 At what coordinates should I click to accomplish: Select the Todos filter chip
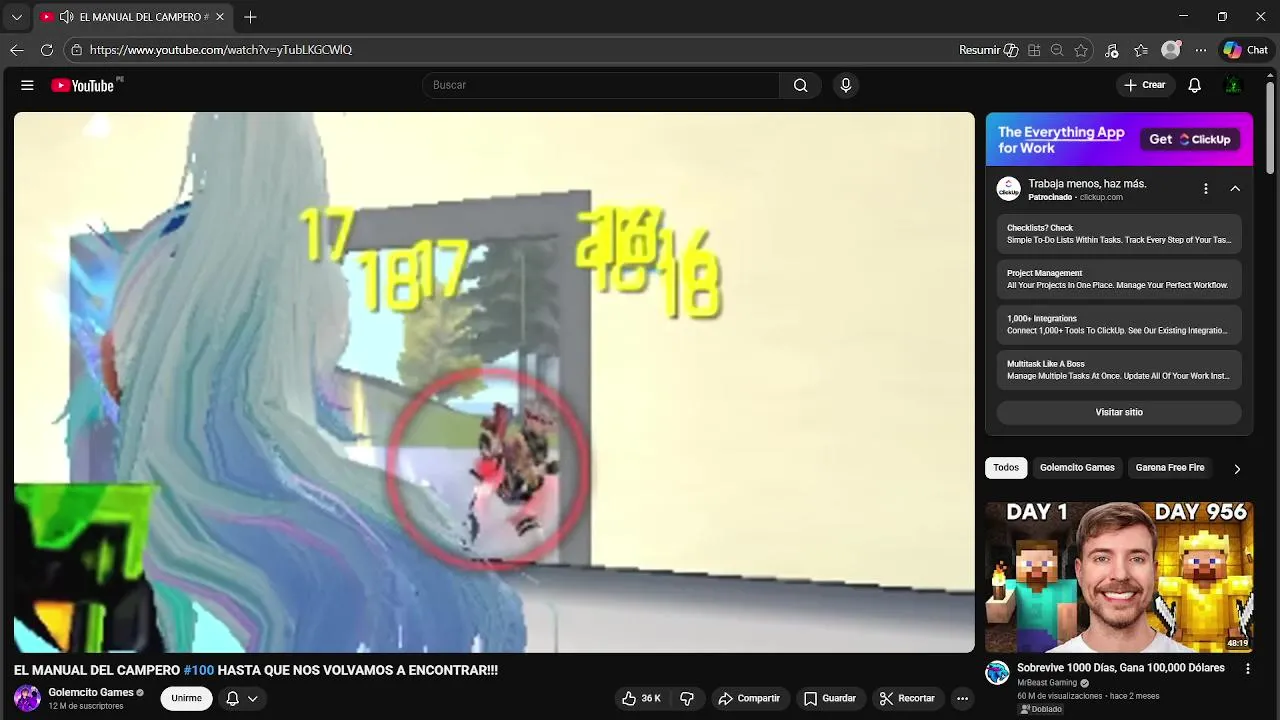point(1006,468)
